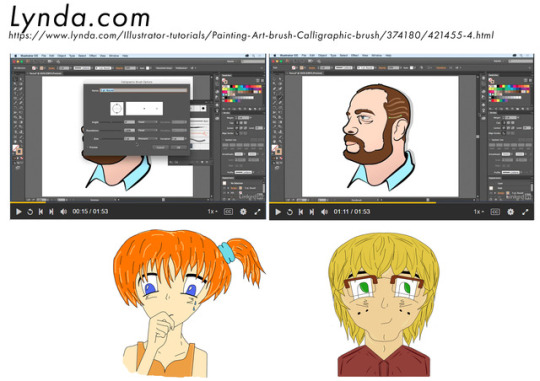
Task: Skip to previous on left video player
Action: [x=41, y=212]
